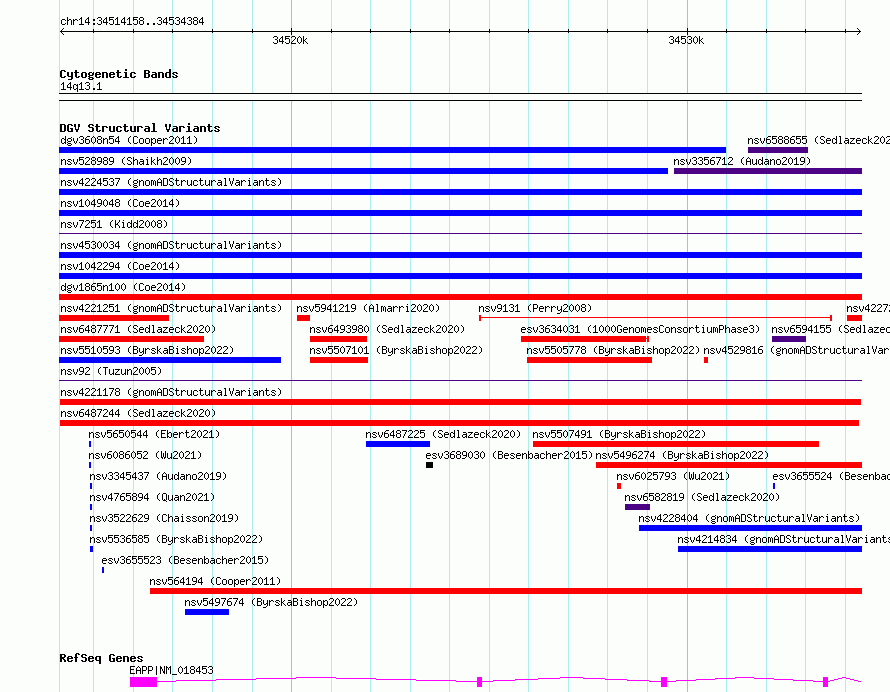This screenshot has height=692, width=890.
Task: Click the purple nsv6588655 variant bar
Action: click(x=778, y=150)
